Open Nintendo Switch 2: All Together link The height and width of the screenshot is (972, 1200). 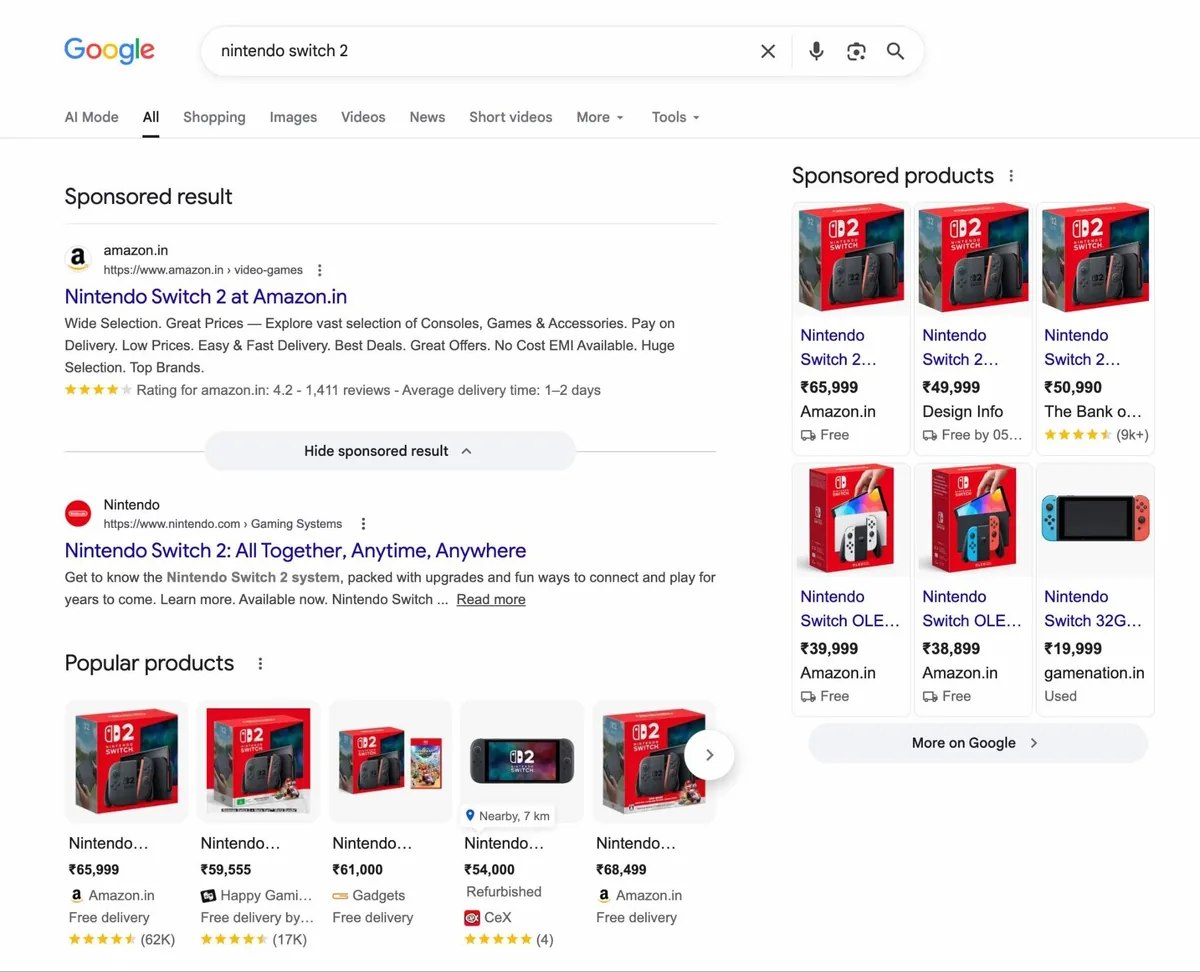[295, 551]
